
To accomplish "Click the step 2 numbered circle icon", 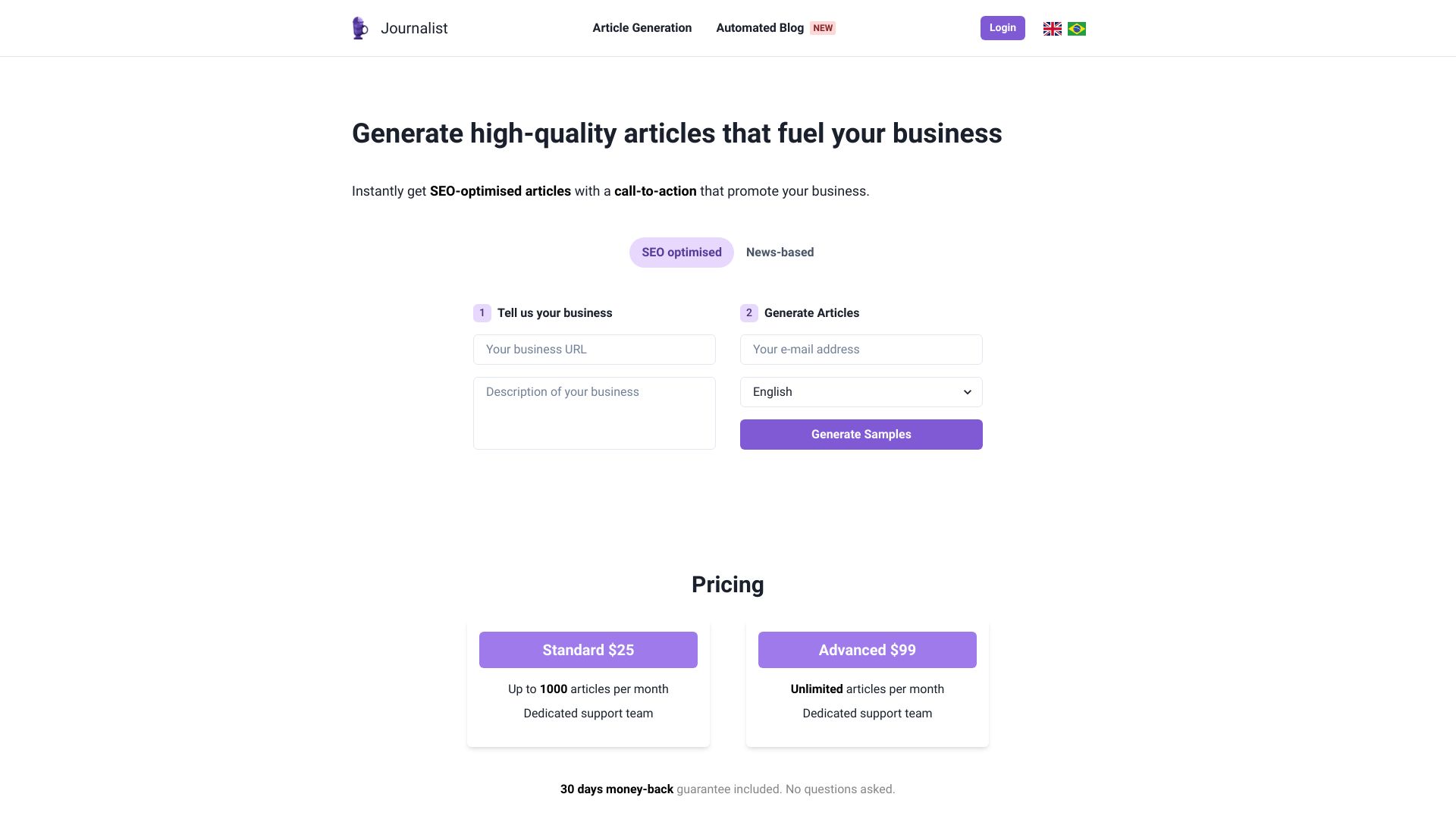I will coord(749,312).
